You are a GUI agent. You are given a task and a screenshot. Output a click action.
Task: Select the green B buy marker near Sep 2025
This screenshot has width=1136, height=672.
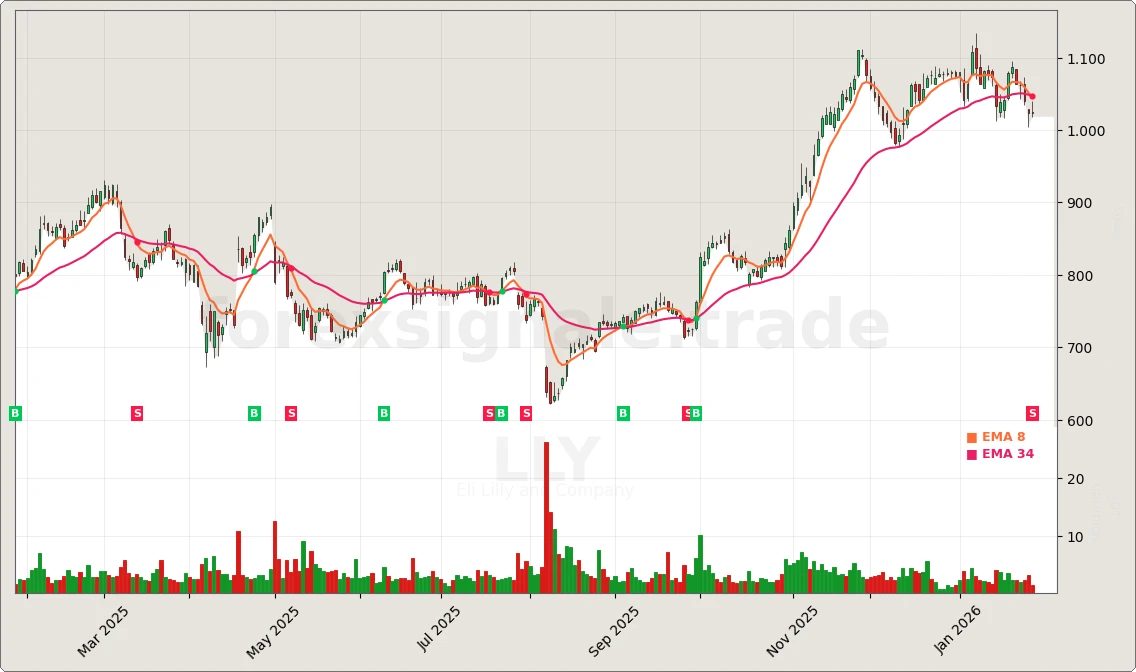622,412
